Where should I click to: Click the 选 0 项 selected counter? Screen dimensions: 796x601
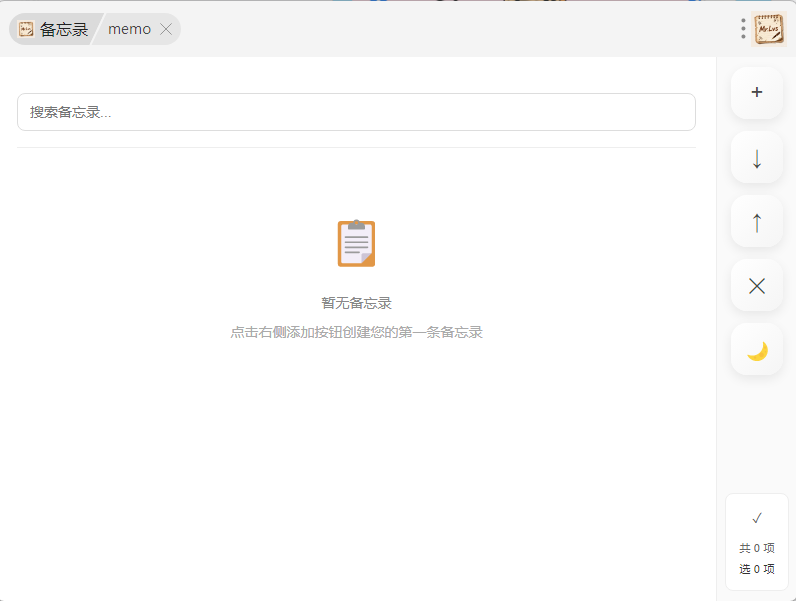point(757,569)
